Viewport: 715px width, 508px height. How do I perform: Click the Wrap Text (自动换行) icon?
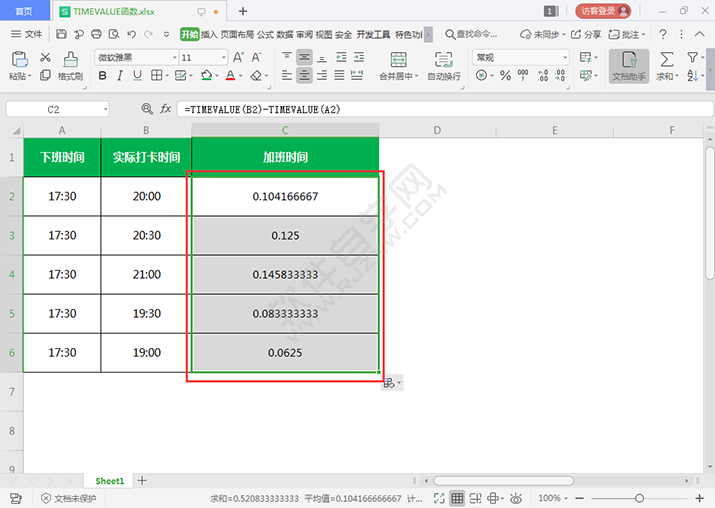point(443,64)
